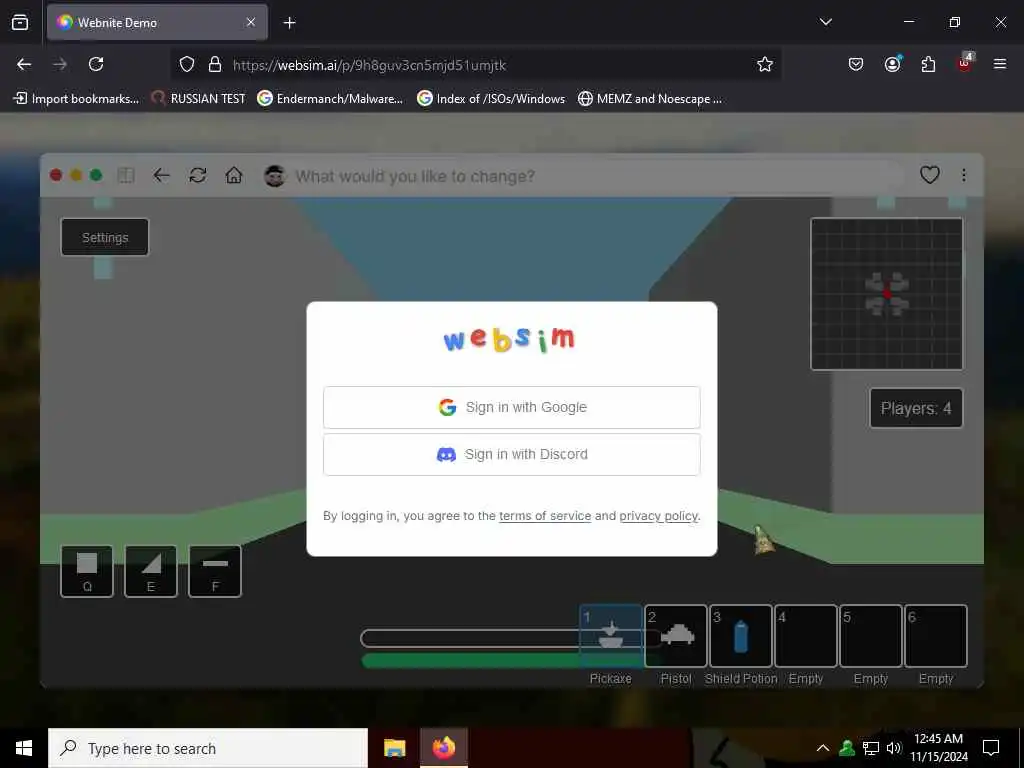The image size is (1024, 768).
Task: Click the user avatar in websim bar
Action: (x=274, y=176)
